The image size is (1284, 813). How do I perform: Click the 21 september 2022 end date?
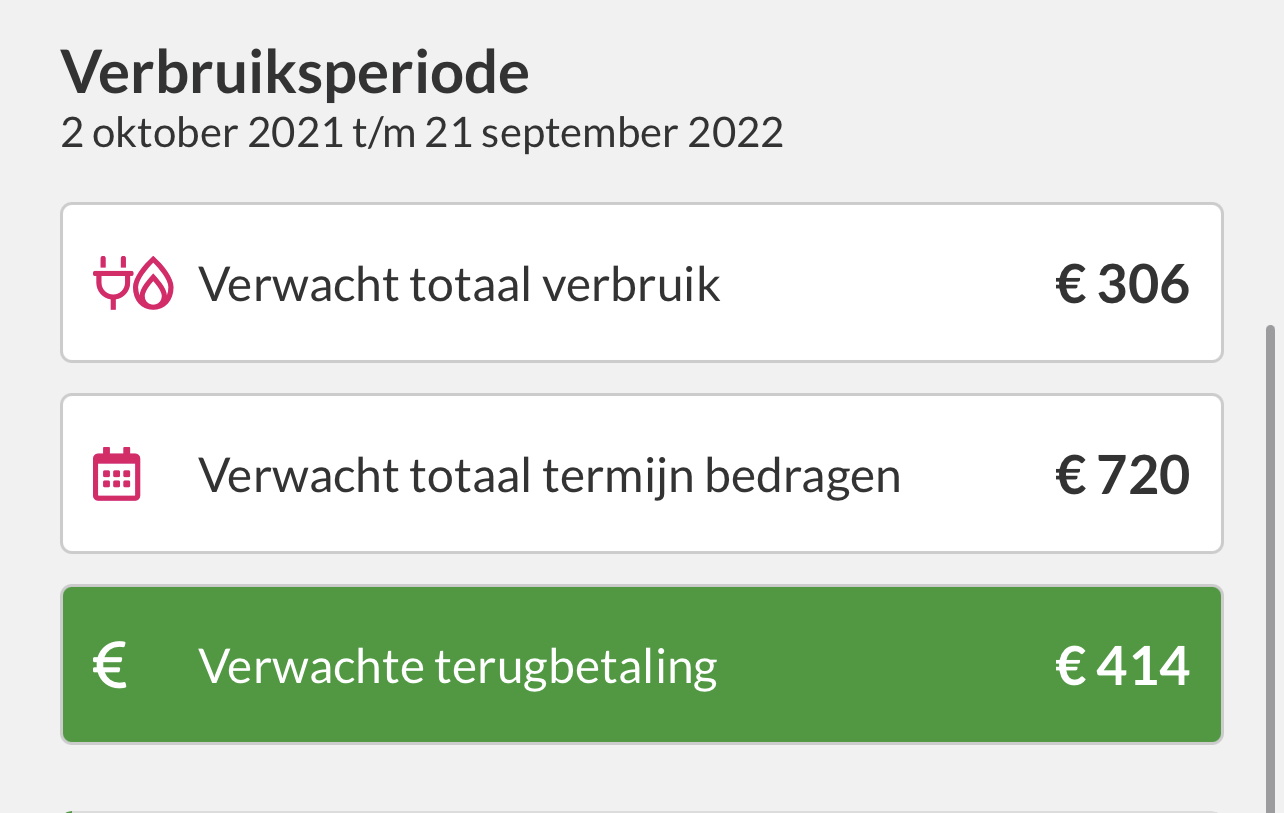(603, 133)
